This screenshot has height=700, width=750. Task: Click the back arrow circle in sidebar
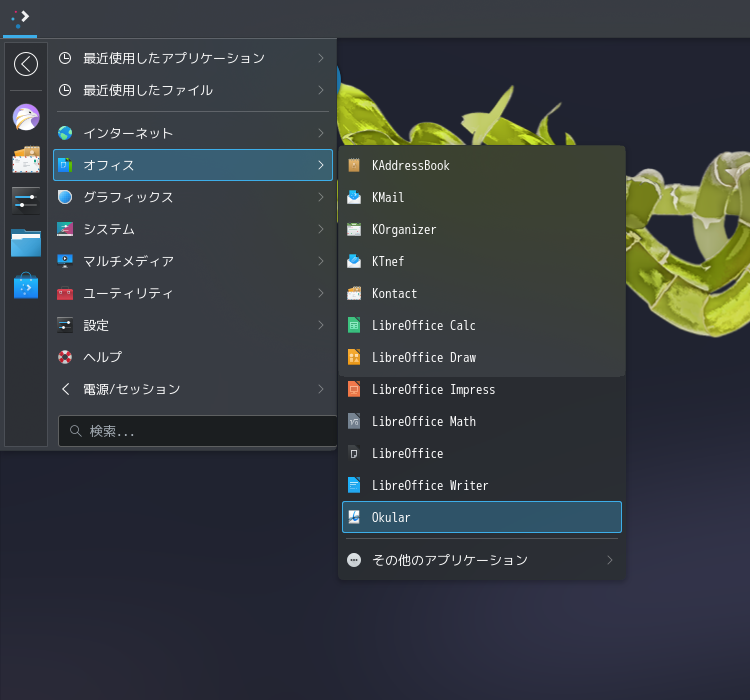click(26, 64)
